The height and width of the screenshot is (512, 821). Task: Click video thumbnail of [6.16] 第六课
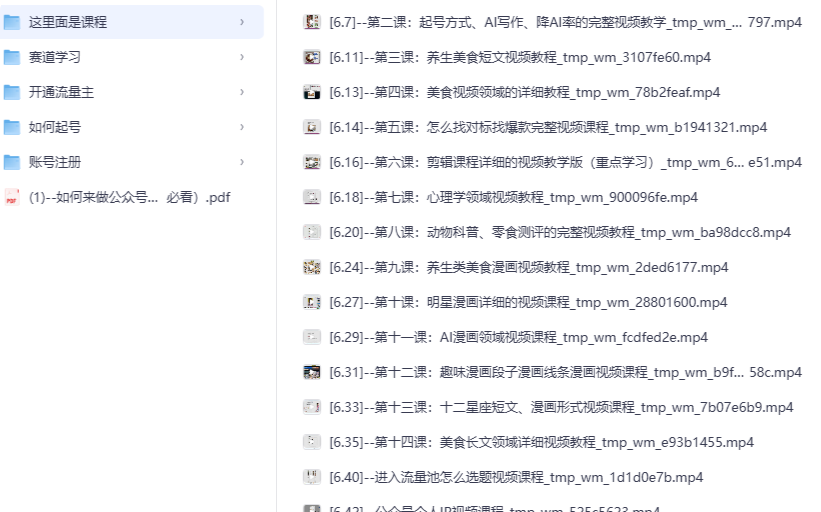pyautogui.click(x=312, y=162)
